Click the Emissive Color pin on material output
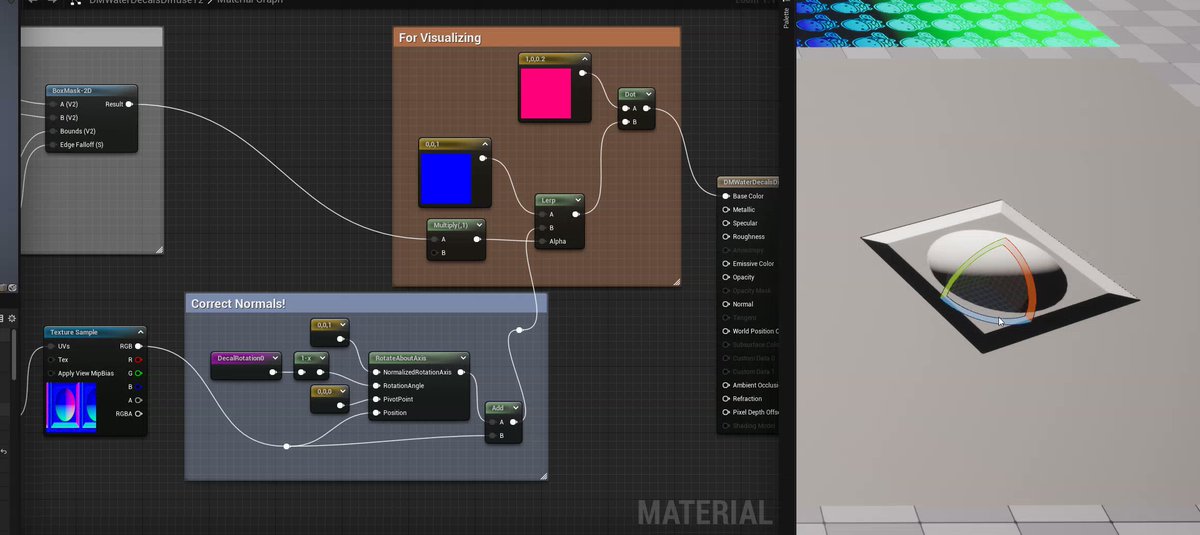 pos(726,264)
